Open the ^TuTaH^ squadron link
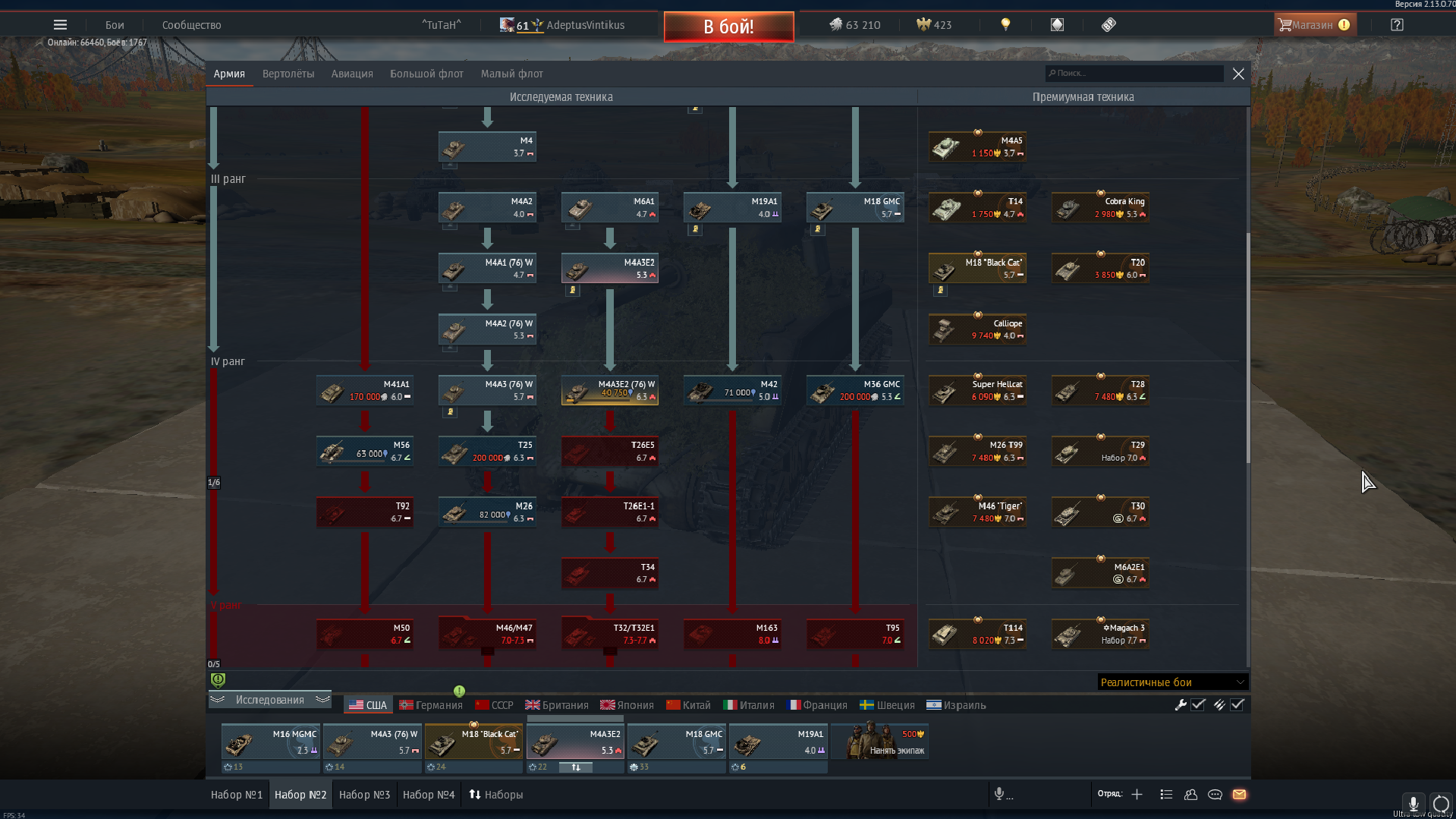Viewport: 1456px width, 819px height. [442, 25]
